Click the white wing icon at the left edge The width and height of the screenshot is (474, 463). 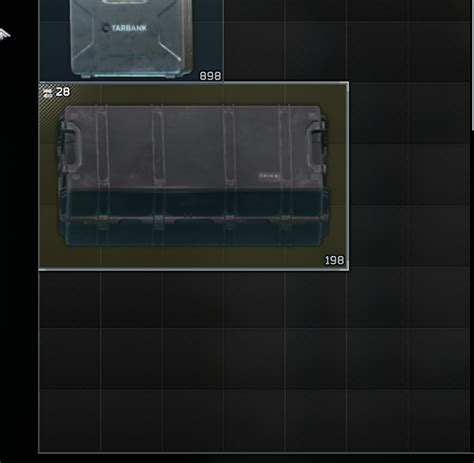(5, 34)
